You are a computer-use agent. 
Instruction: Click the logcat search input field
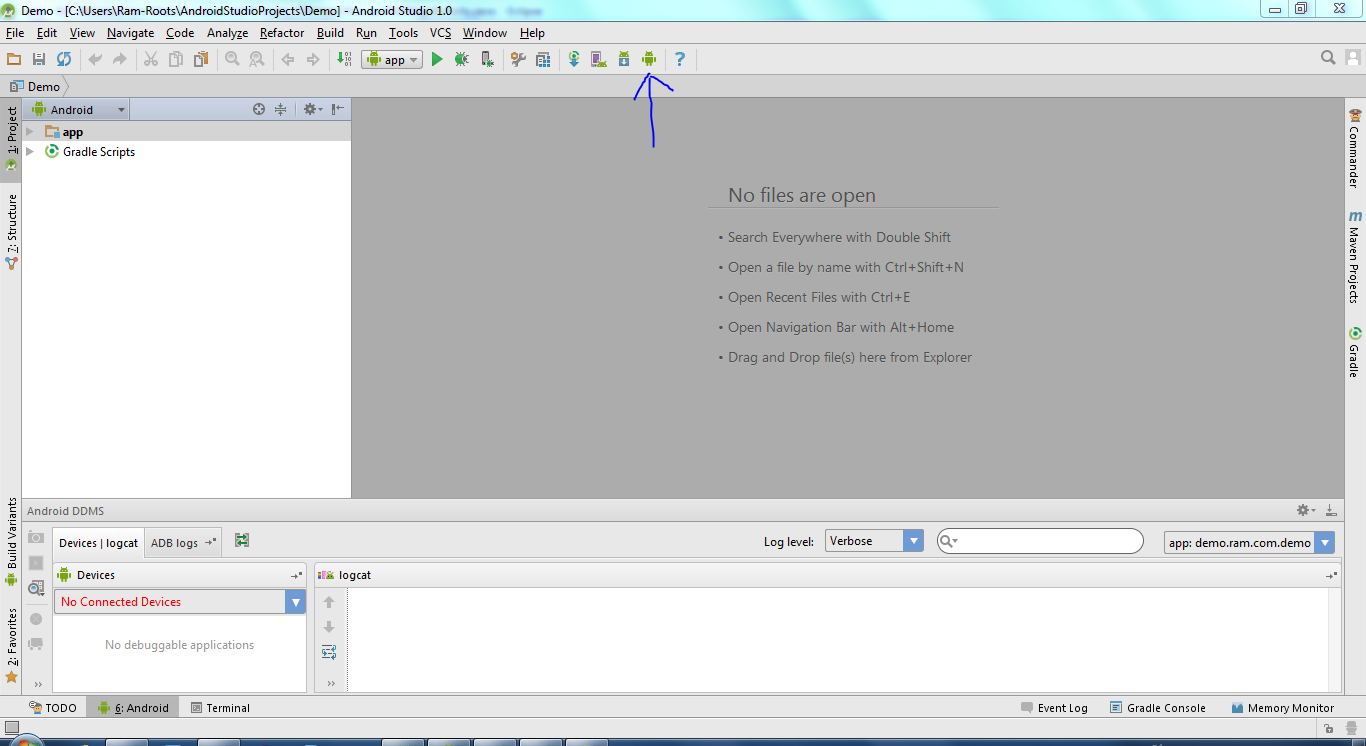click(x=1040, y=541)
